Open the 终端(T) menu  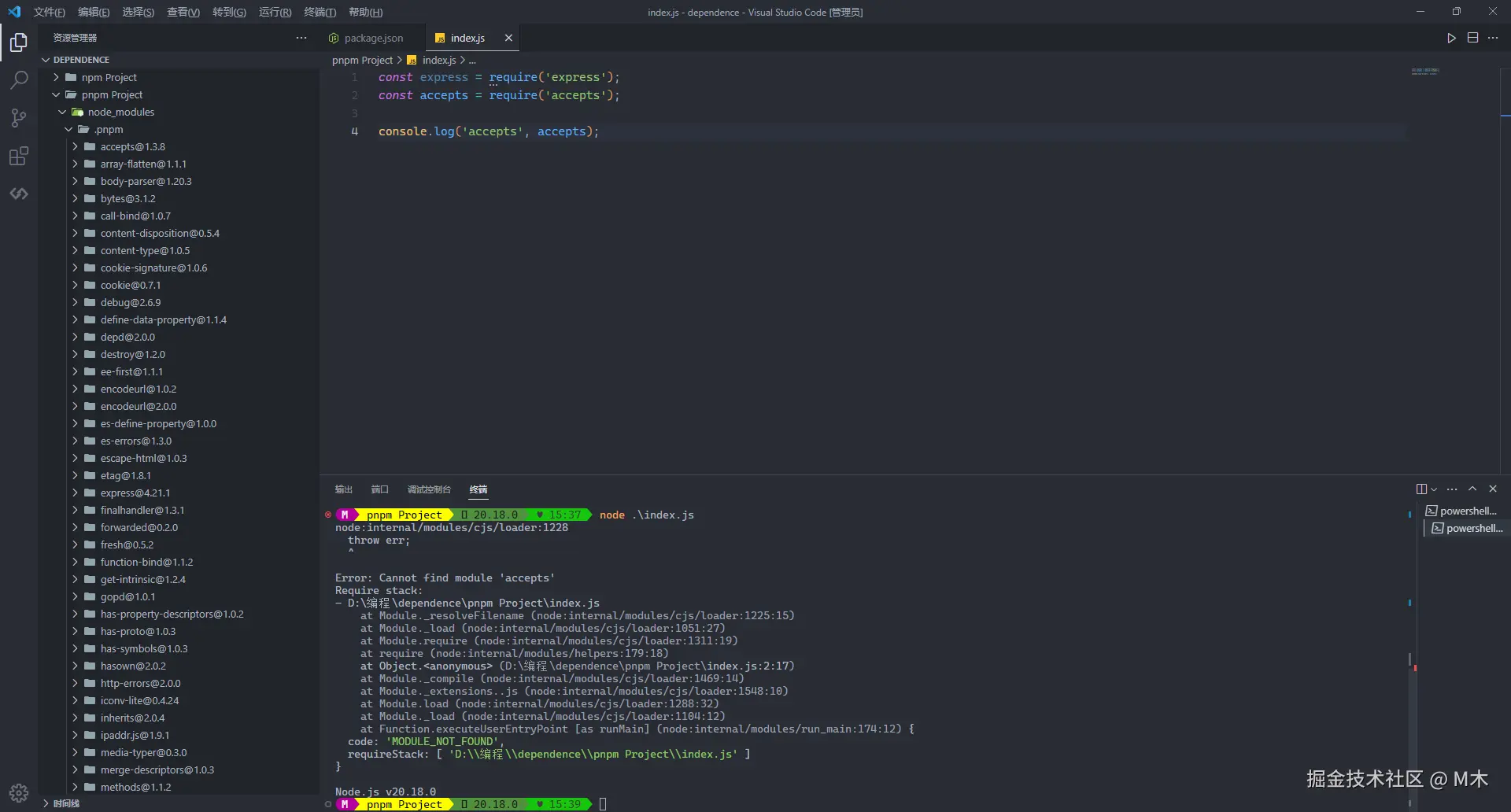tap(320, 12)
